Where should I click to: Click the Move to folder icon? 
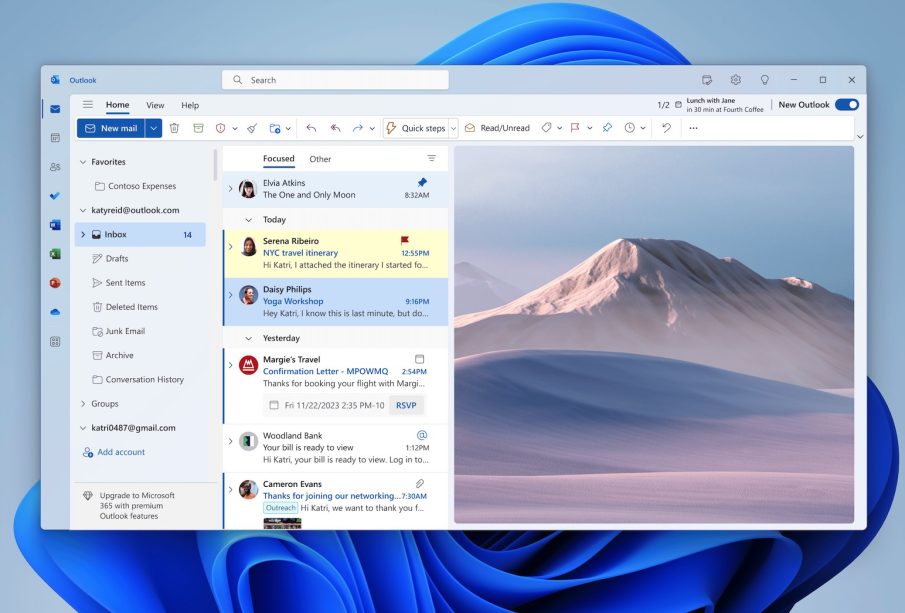coord(275,128)
